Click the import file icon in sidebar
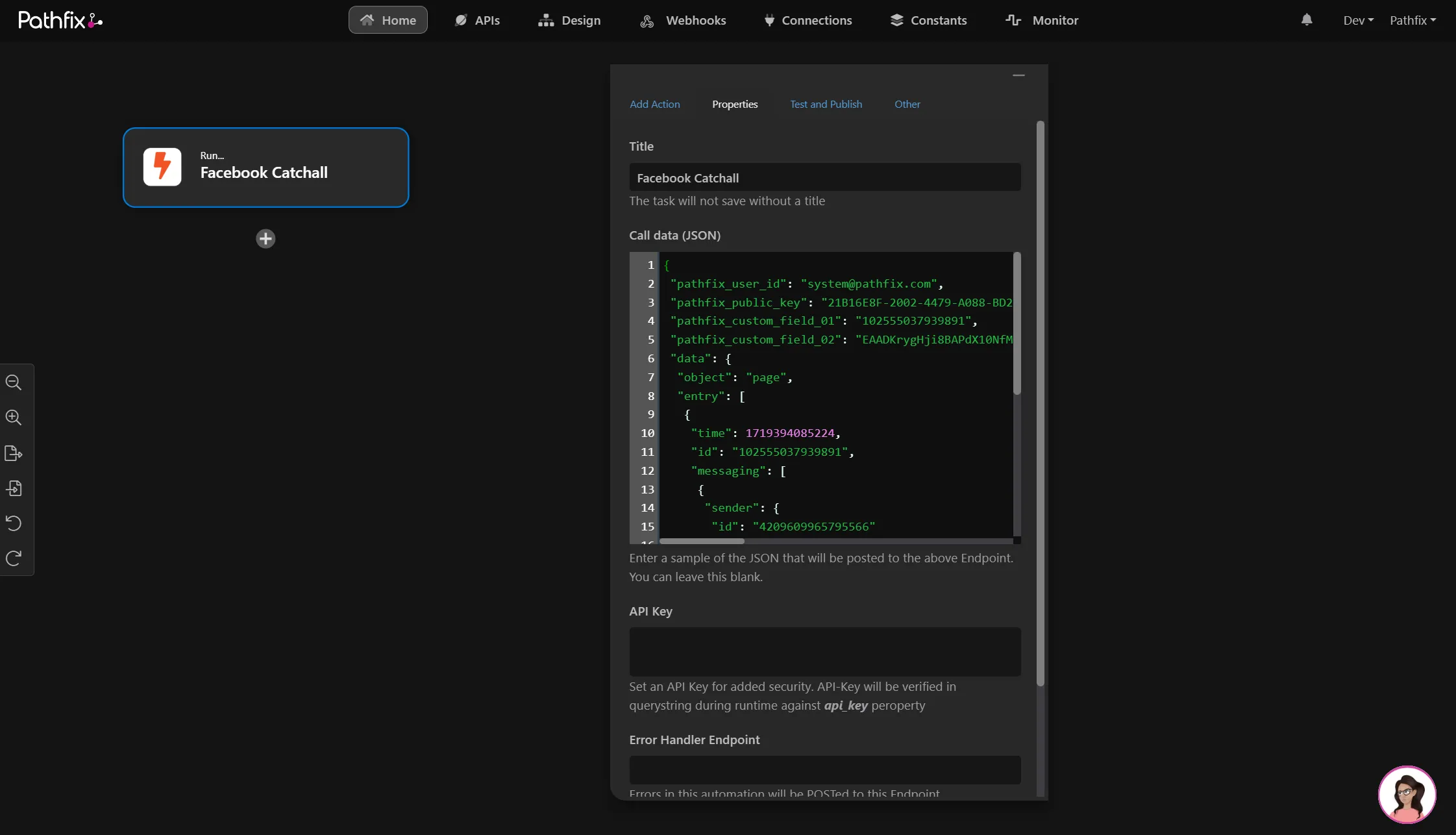This screenshot has height=835, width=1456. (x=14, y=488)
